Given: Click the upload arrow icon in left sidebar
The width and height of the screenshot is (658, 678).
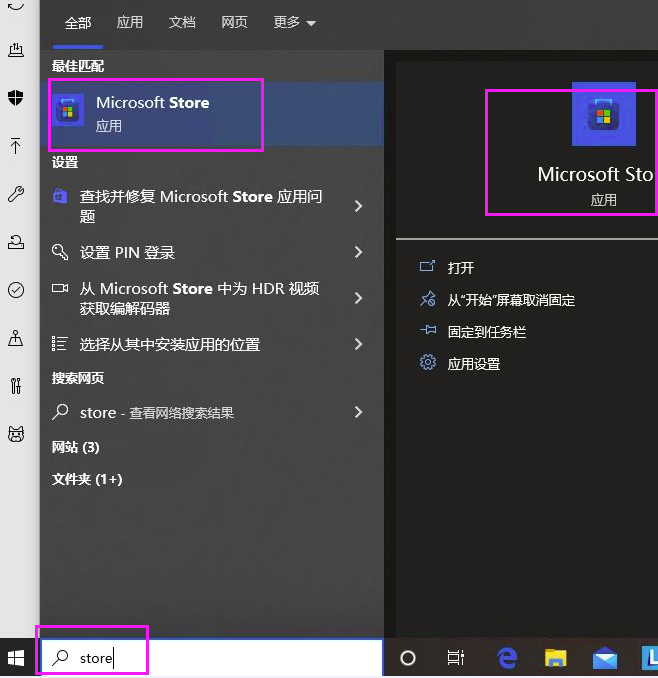Looking at the screenshot, I should tap(16, 146).
